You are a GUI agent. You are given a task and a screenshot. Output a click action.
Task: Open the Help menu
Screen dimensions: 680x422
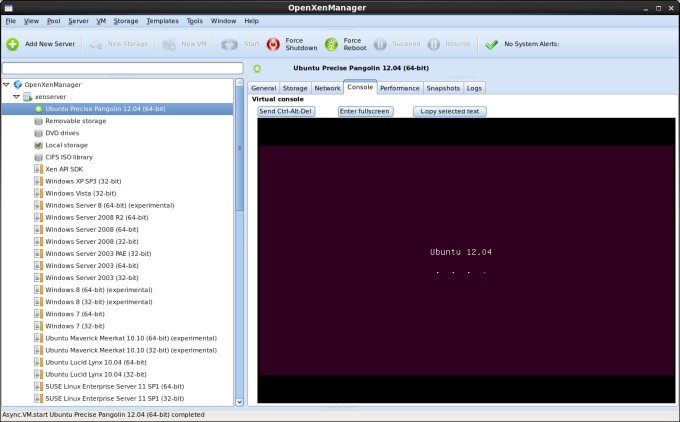pos(252,21)
